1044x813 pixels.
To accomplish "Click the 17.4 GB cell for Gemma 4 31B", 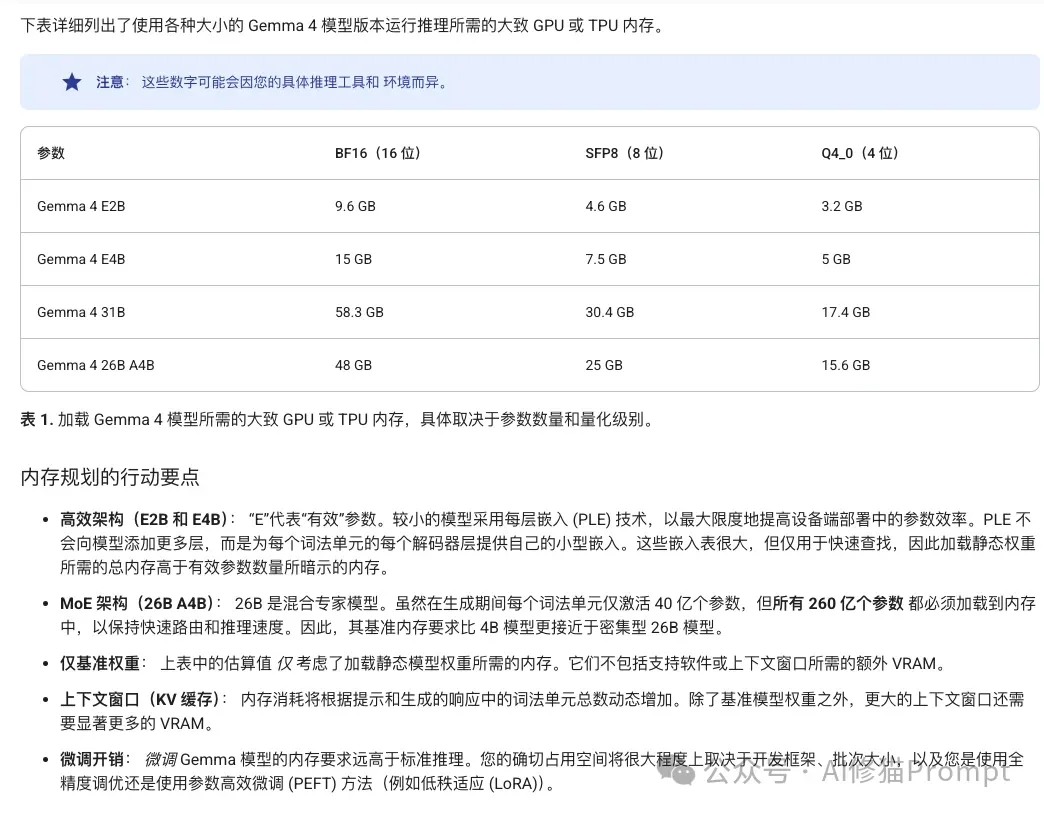I will (846, 312).
